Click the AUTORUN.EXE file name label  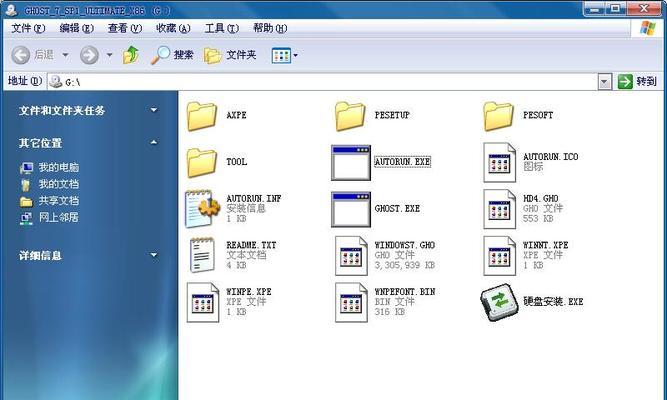(x=402, y=162)
